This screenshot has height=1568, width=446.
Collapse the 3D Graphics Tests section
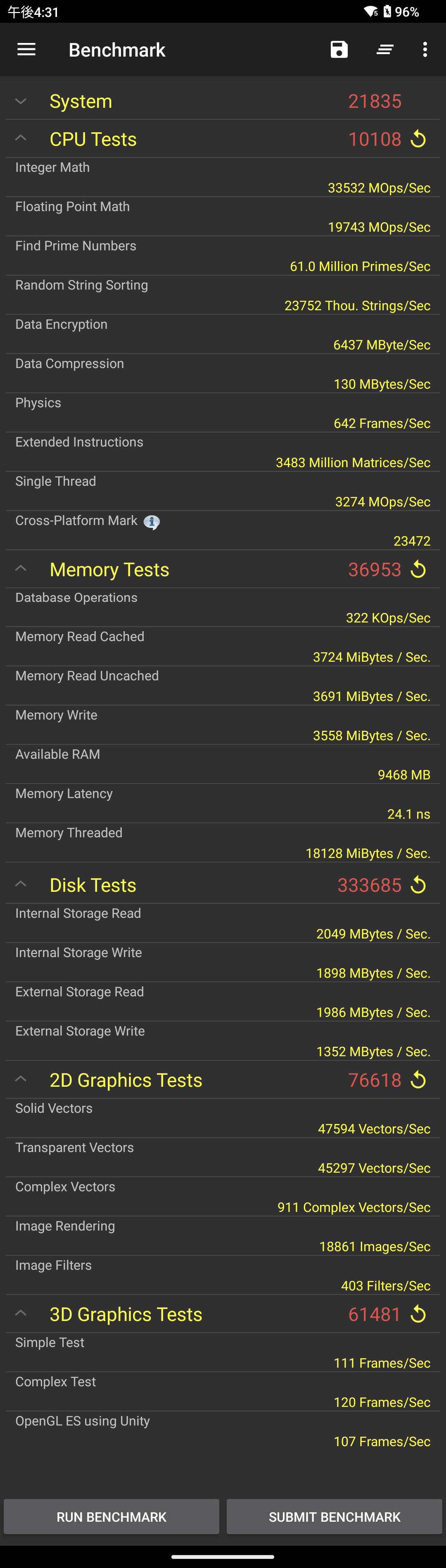point(21,1313)
